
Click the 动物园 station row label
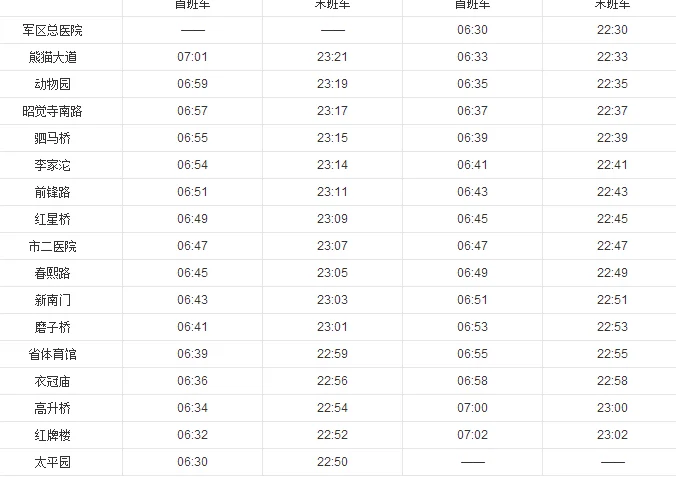coord(53,84)
